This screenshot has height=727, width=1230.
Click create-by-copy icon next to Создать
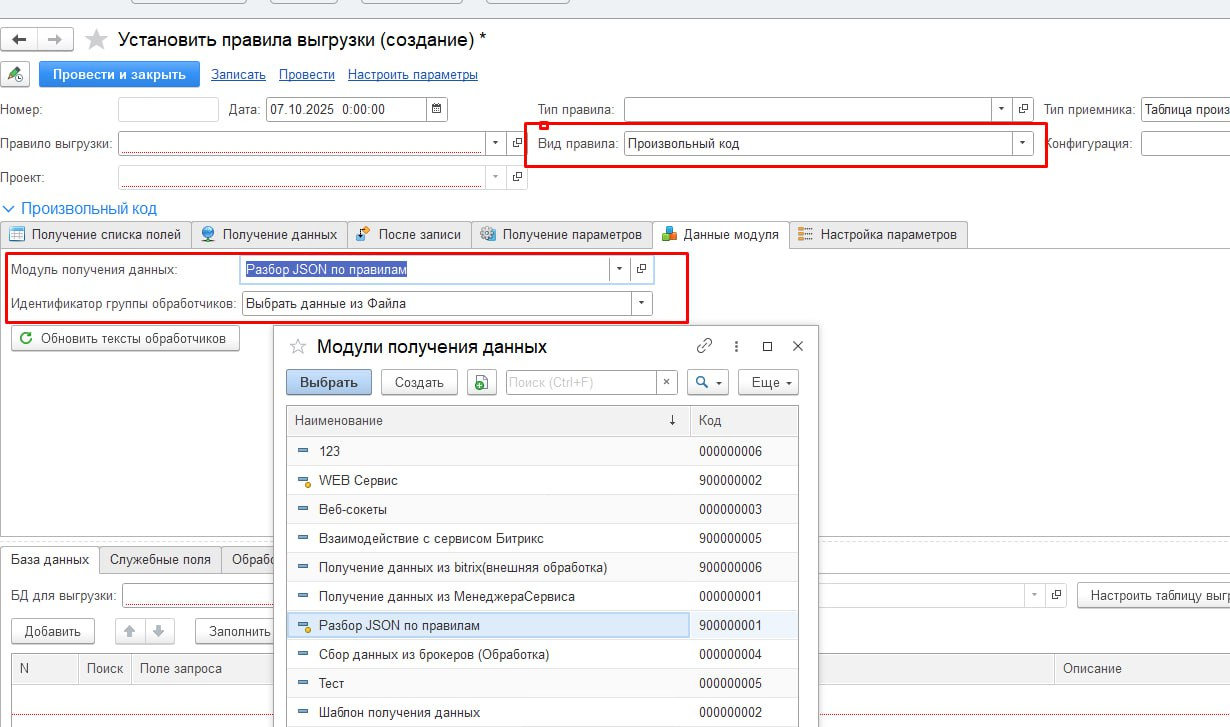481,382
